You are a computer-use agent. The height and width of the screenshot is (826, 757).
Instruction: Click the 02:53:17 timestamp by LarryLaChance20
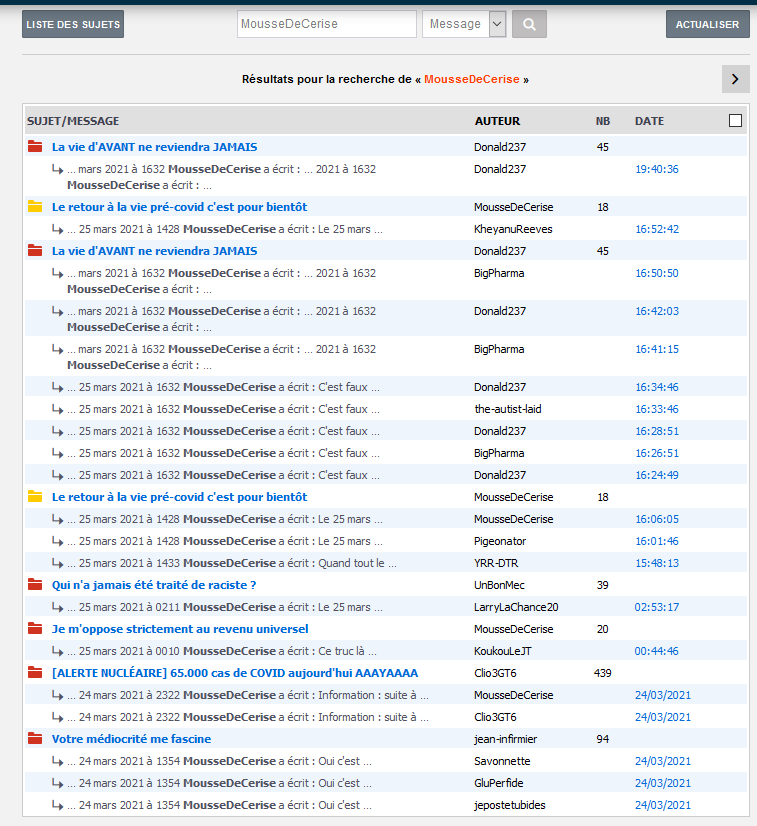coord(656,607)
